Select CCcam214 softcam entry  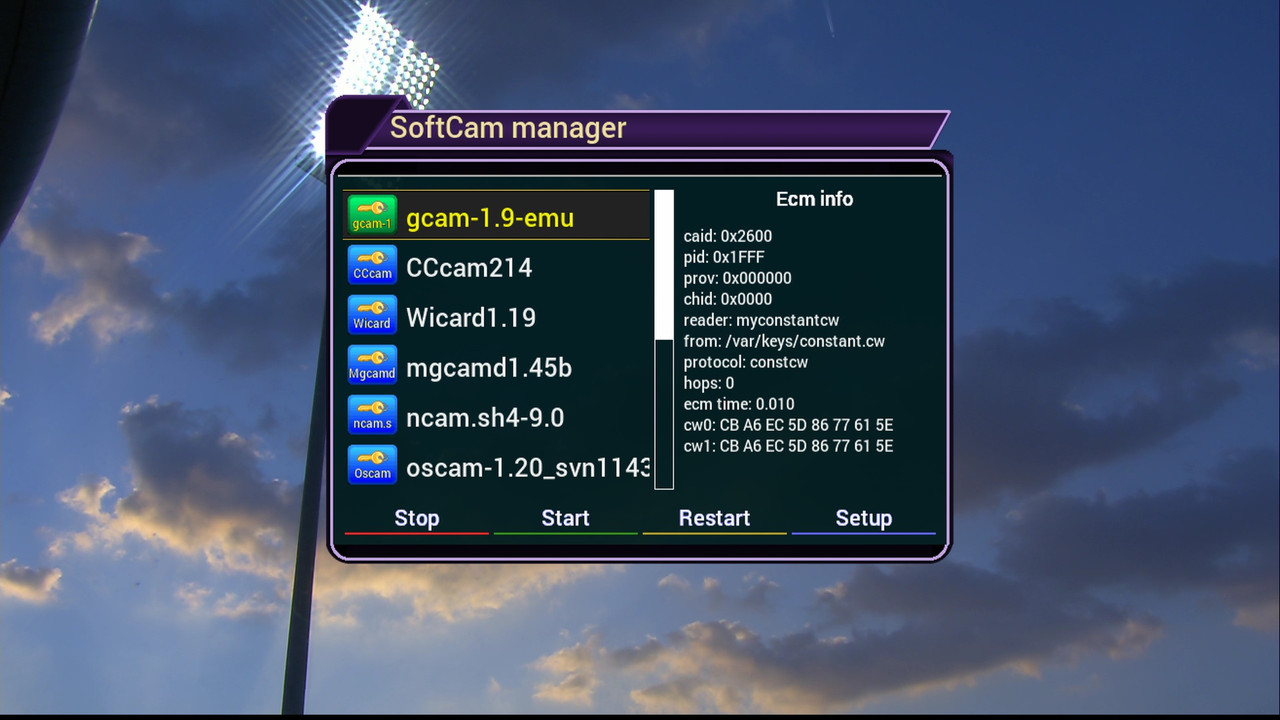point(496,265)
